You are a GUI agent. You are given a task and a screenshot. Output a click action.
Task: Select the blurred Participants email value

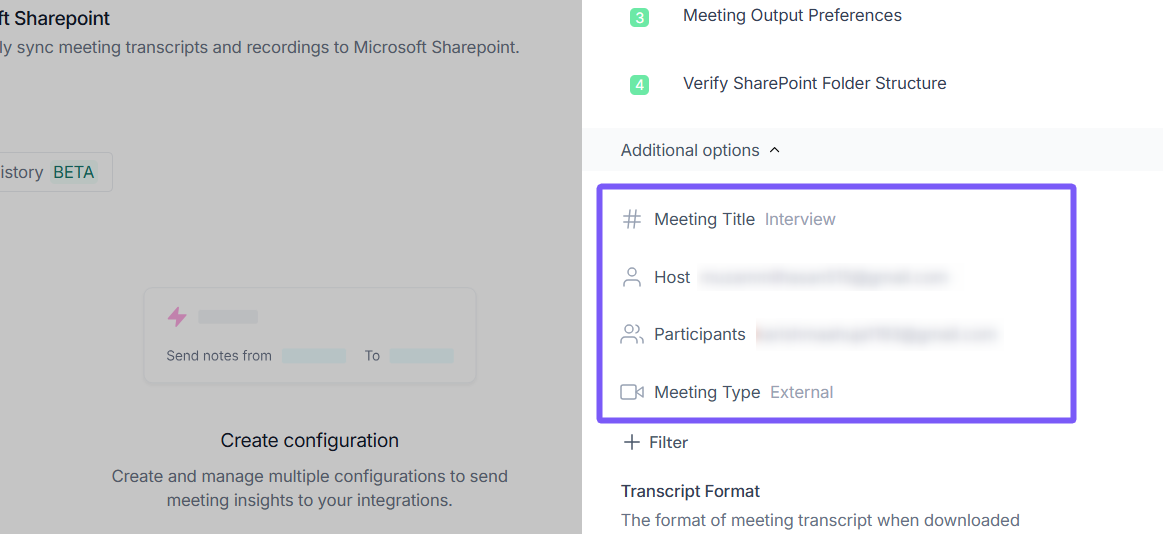pos(877,335)
